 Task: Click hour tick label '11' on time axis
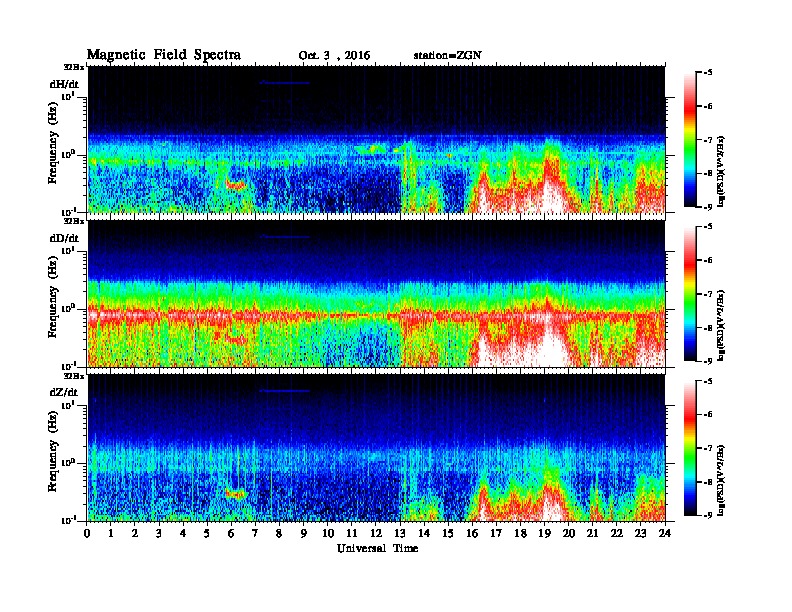tap(352, 533)
